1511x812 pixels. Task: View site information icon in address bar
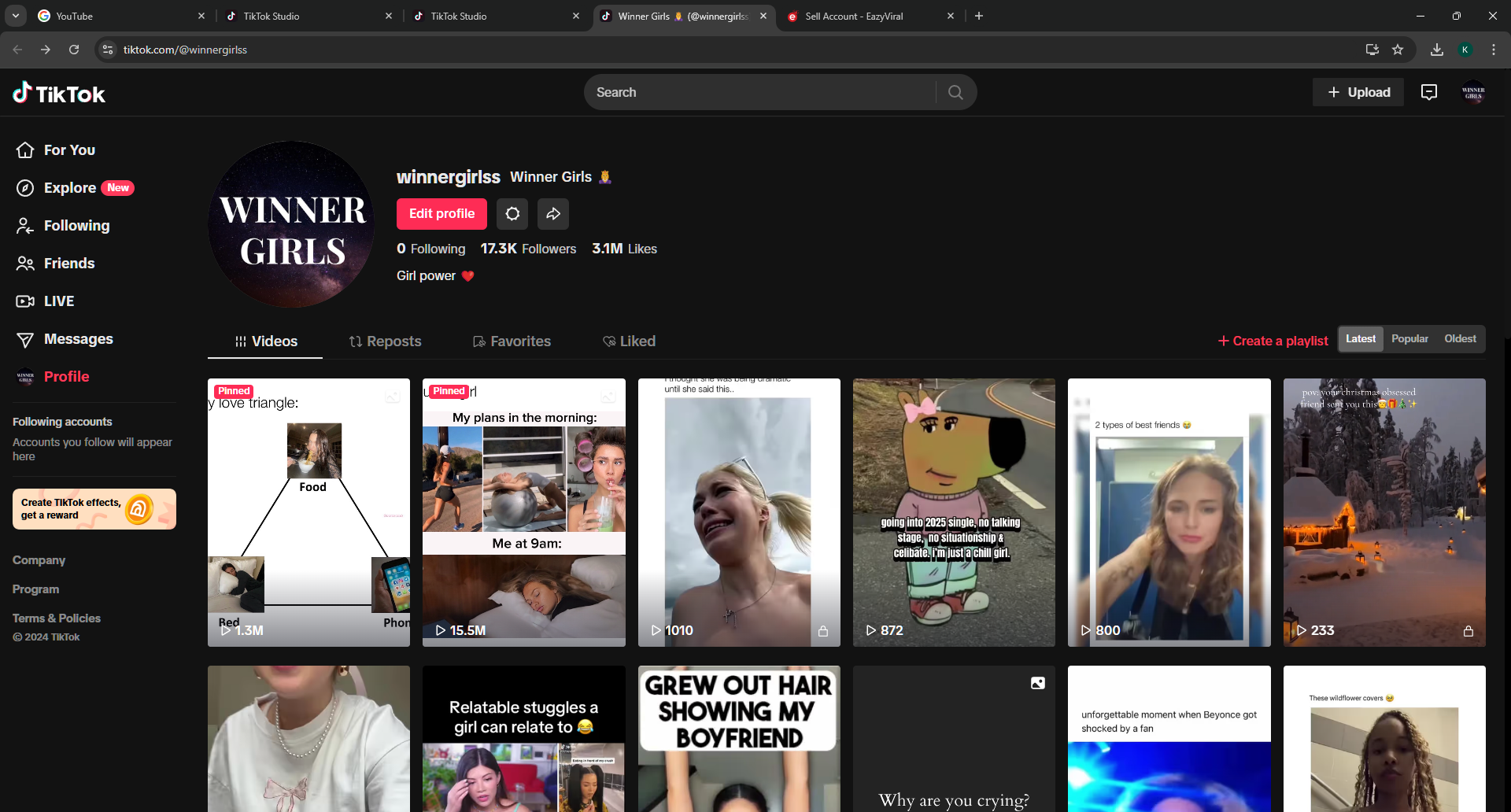tap(108, 50)
